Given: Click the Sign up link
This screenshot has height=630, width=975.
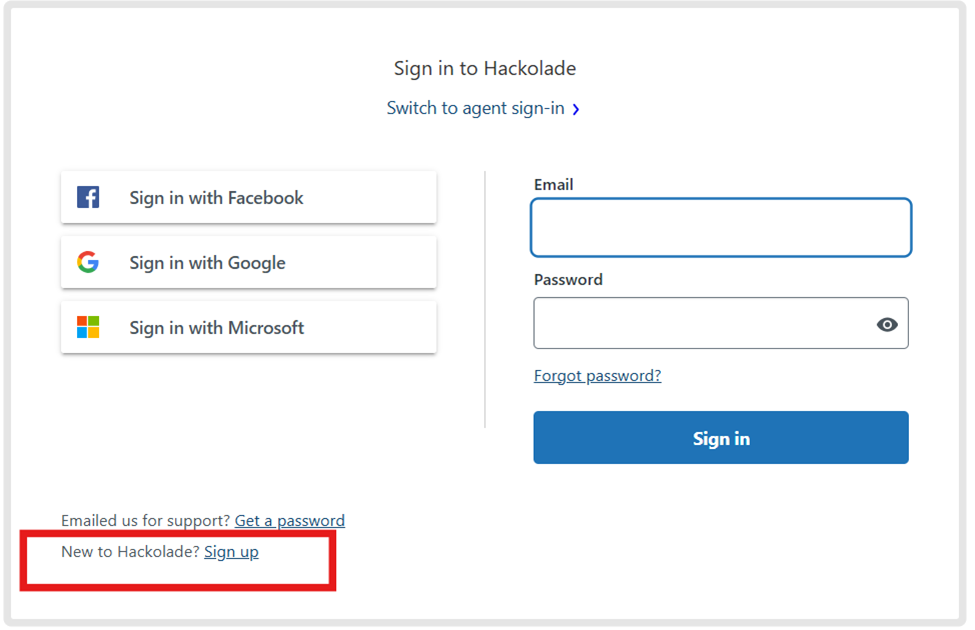Looking at the screenshot, I should pos(231,552).
